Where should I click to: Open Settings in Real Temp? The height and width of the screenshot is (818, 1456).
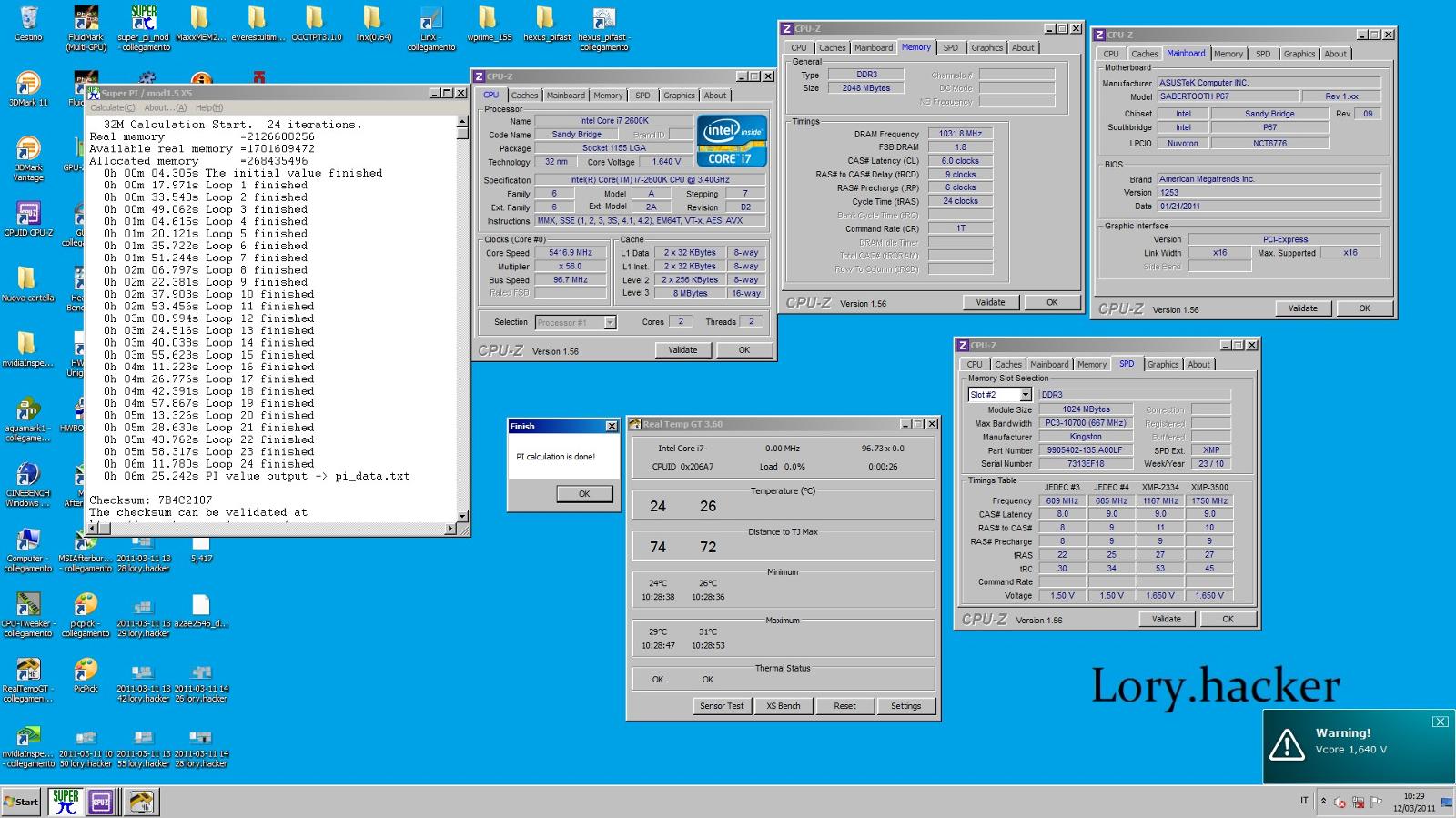[x=905, y=706]
